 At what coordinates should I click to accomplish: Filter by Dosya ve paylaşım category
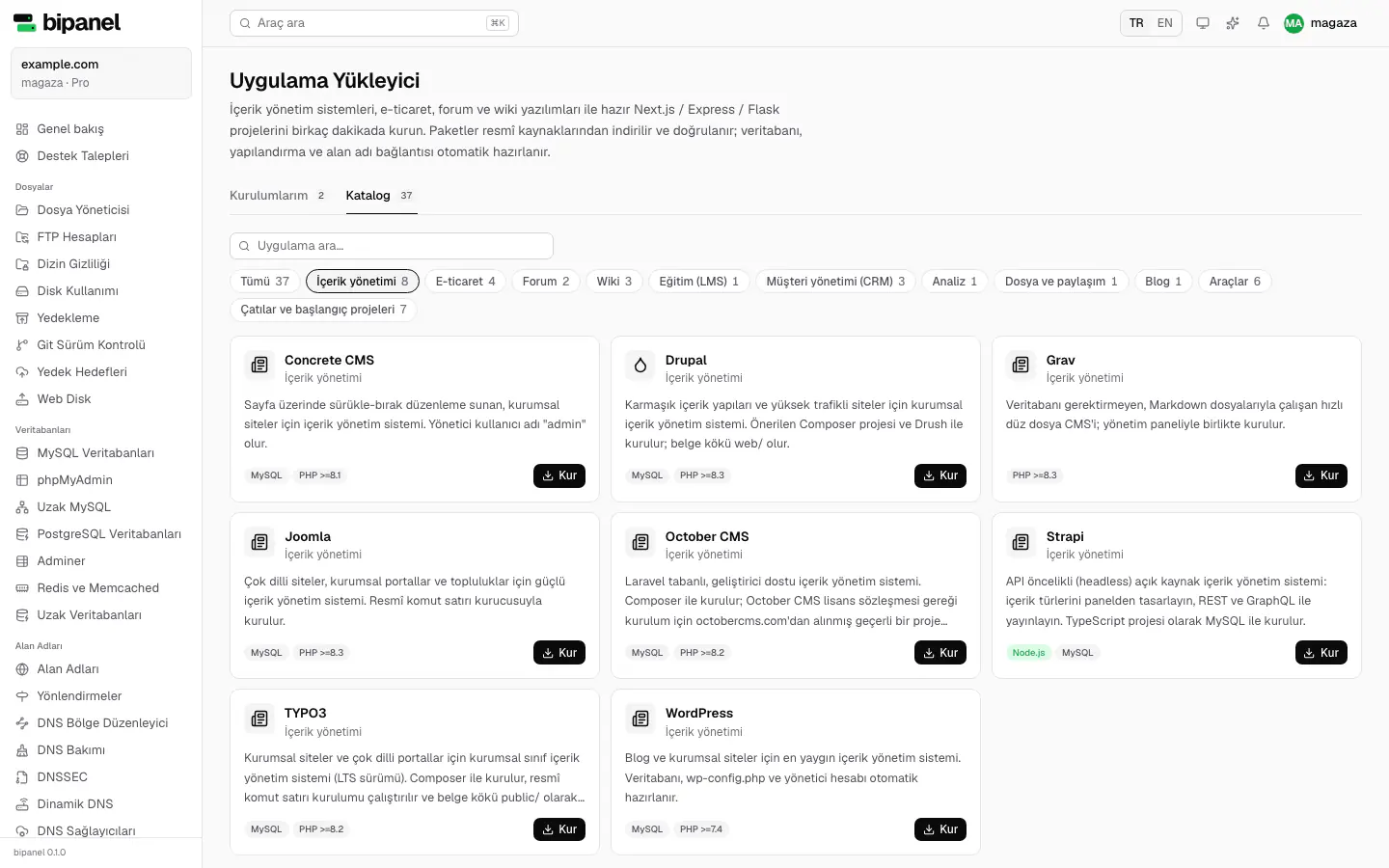[x=1061, y=282]
